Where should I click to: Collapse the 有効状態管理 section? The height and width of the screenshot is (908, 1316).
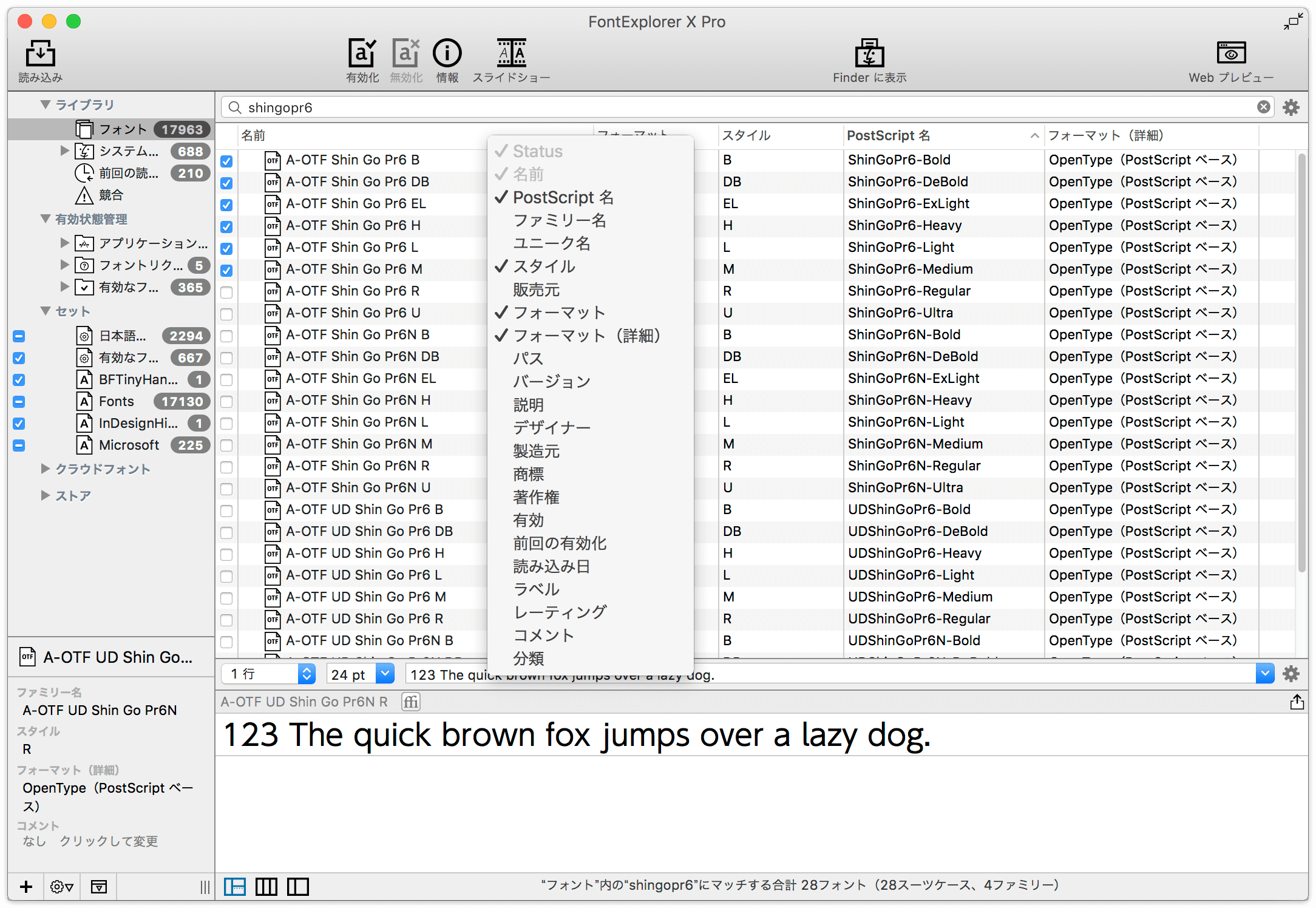[x=45, y=219]
